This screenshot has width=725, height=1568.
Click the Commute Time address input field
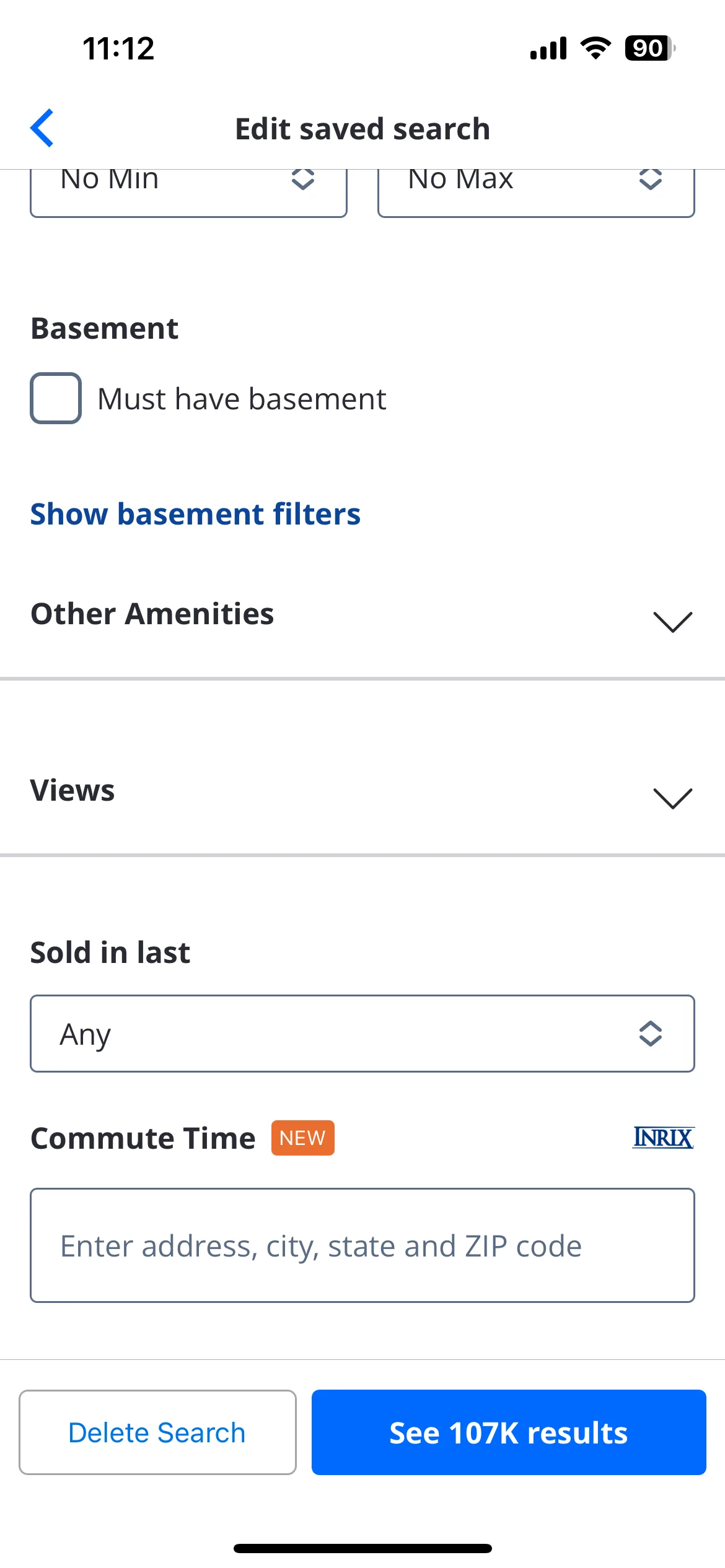coord(362,1245)
